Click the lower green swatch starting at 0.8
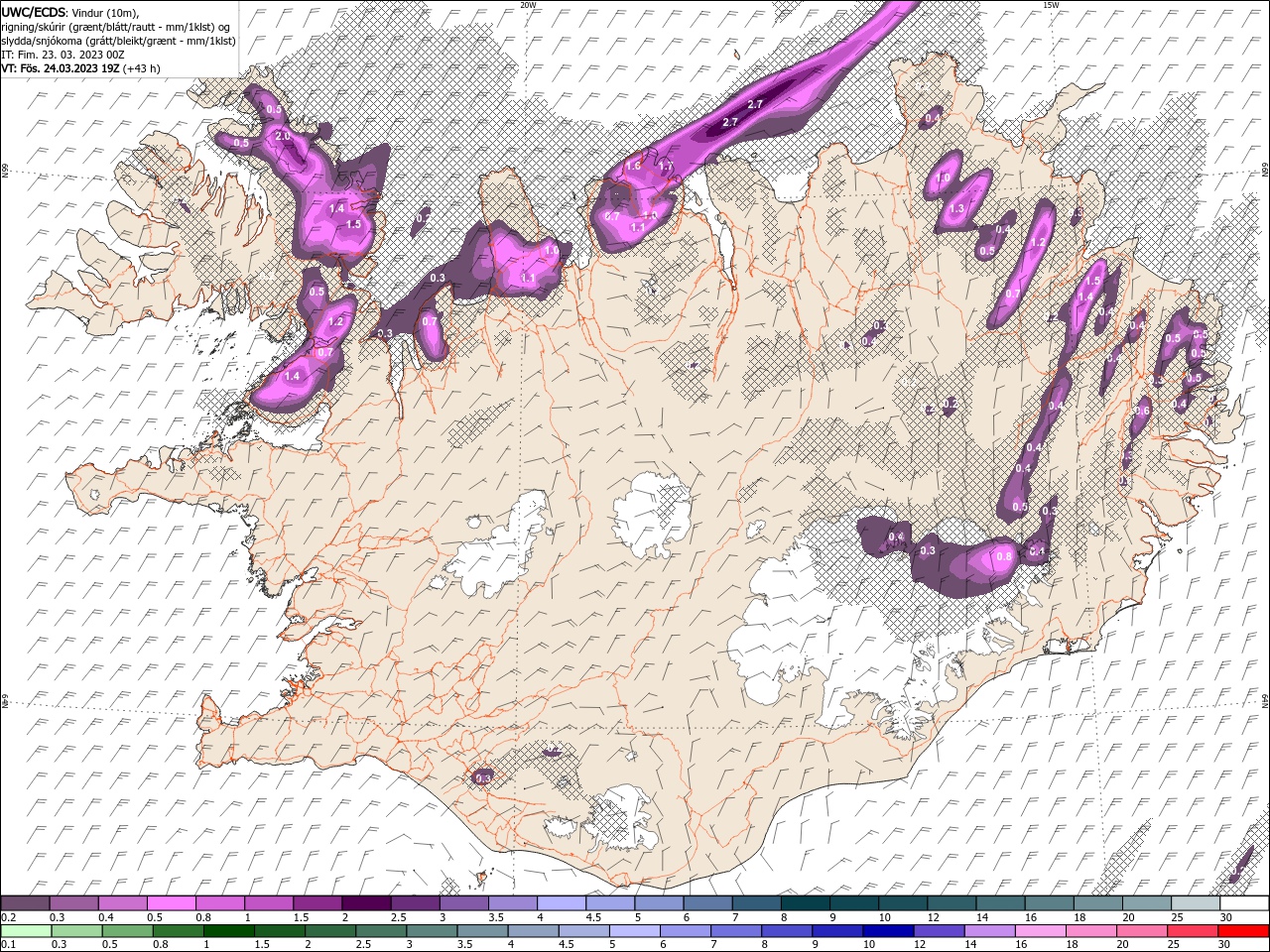1270x952 pixels. [178, 930]
